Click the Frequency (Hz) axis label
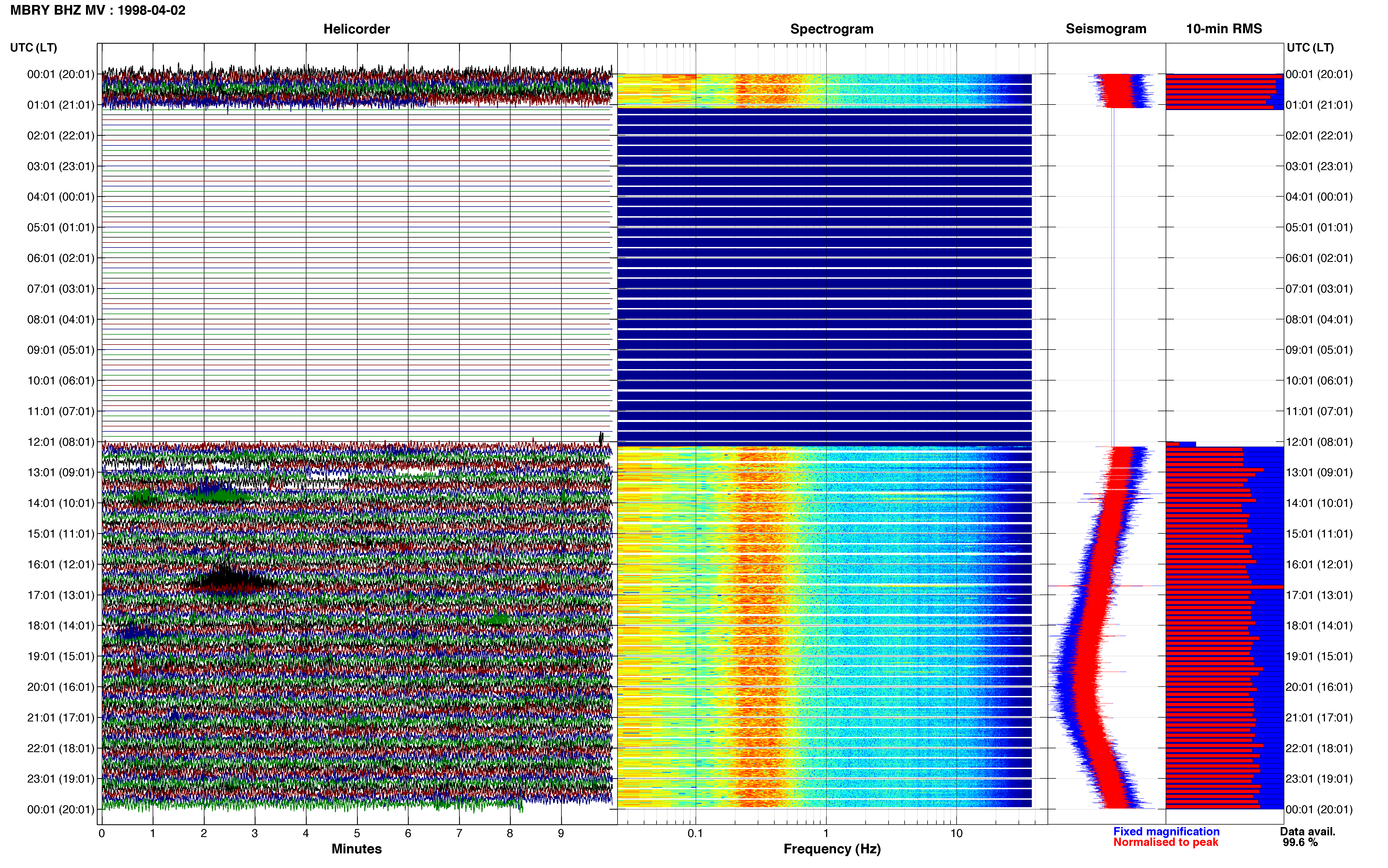 tap(832, 849)
